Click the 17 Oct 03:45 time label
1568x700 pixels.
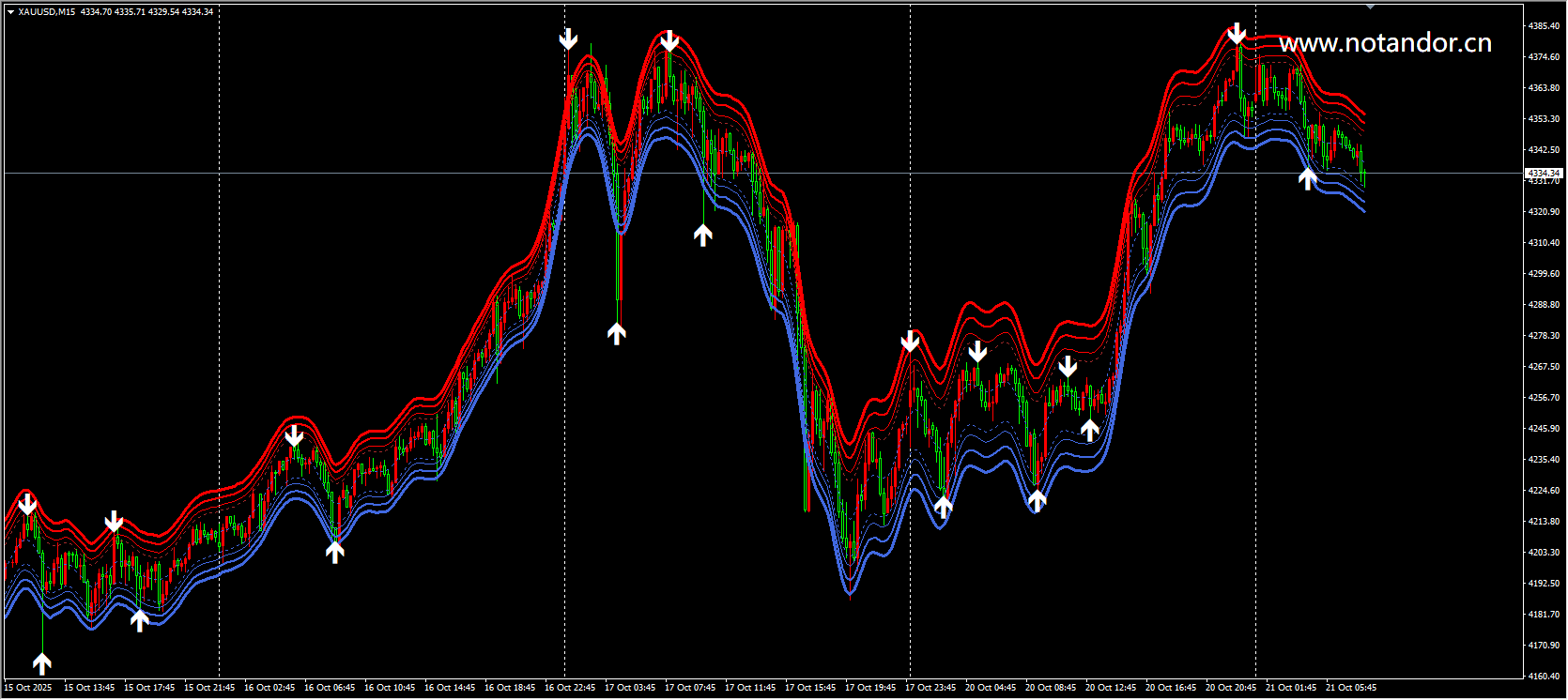630,688
